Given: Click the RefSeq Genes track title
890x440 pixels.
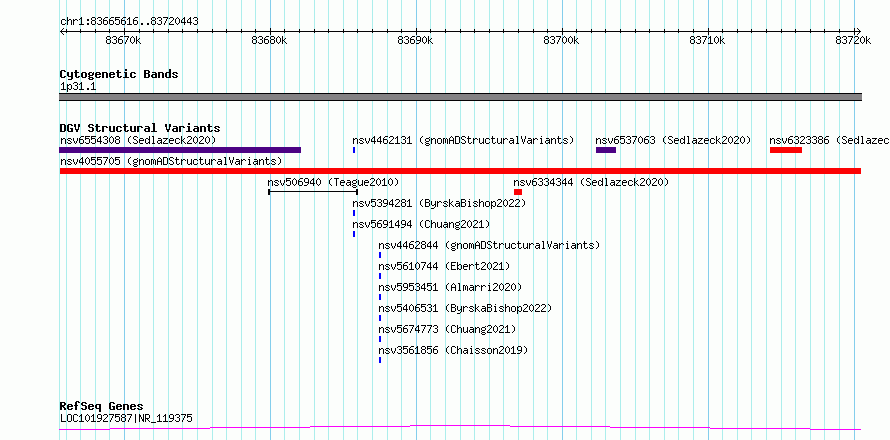Looking at the screenshot, I should click(x=101, y=407).
